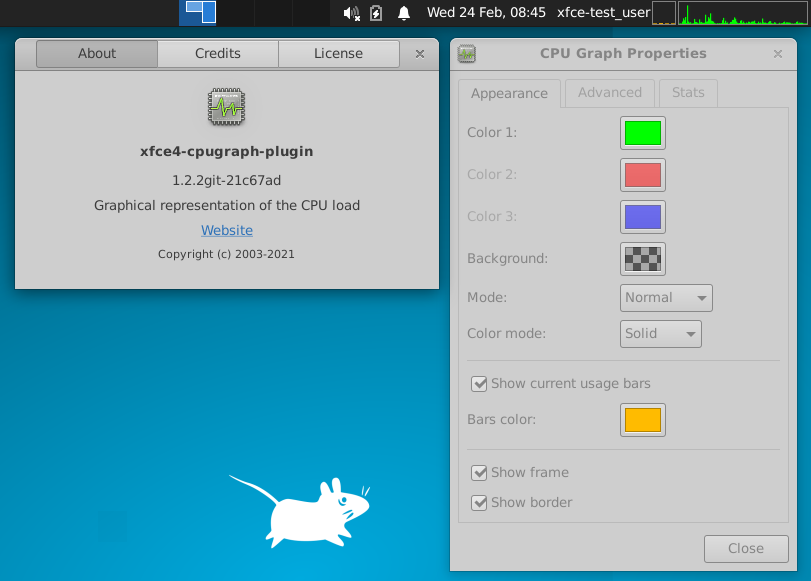Click the version text 1.2.2git-21c67ad
811x581 pixels.
[227, 181]
